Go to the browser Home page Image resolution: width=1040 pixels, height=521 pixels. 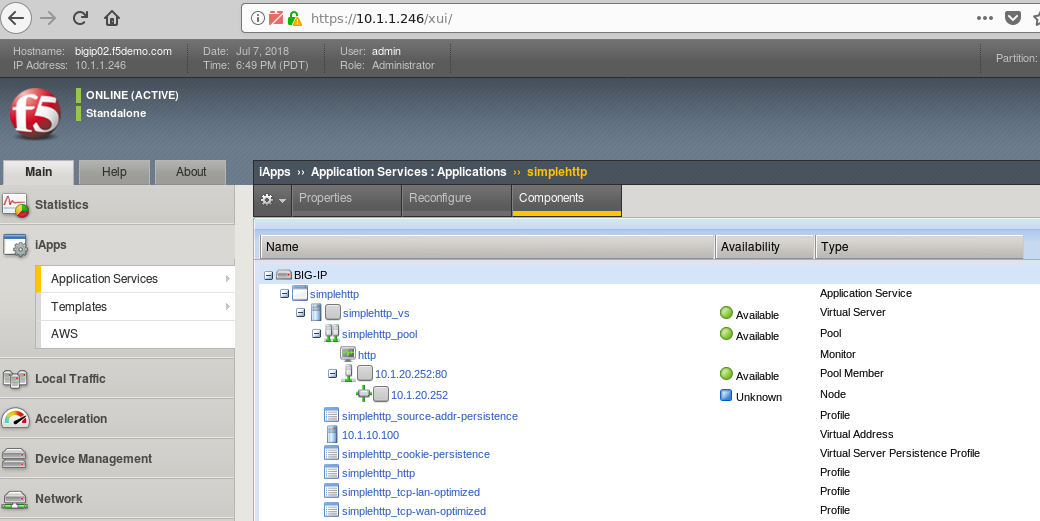(x=112, y=18)
